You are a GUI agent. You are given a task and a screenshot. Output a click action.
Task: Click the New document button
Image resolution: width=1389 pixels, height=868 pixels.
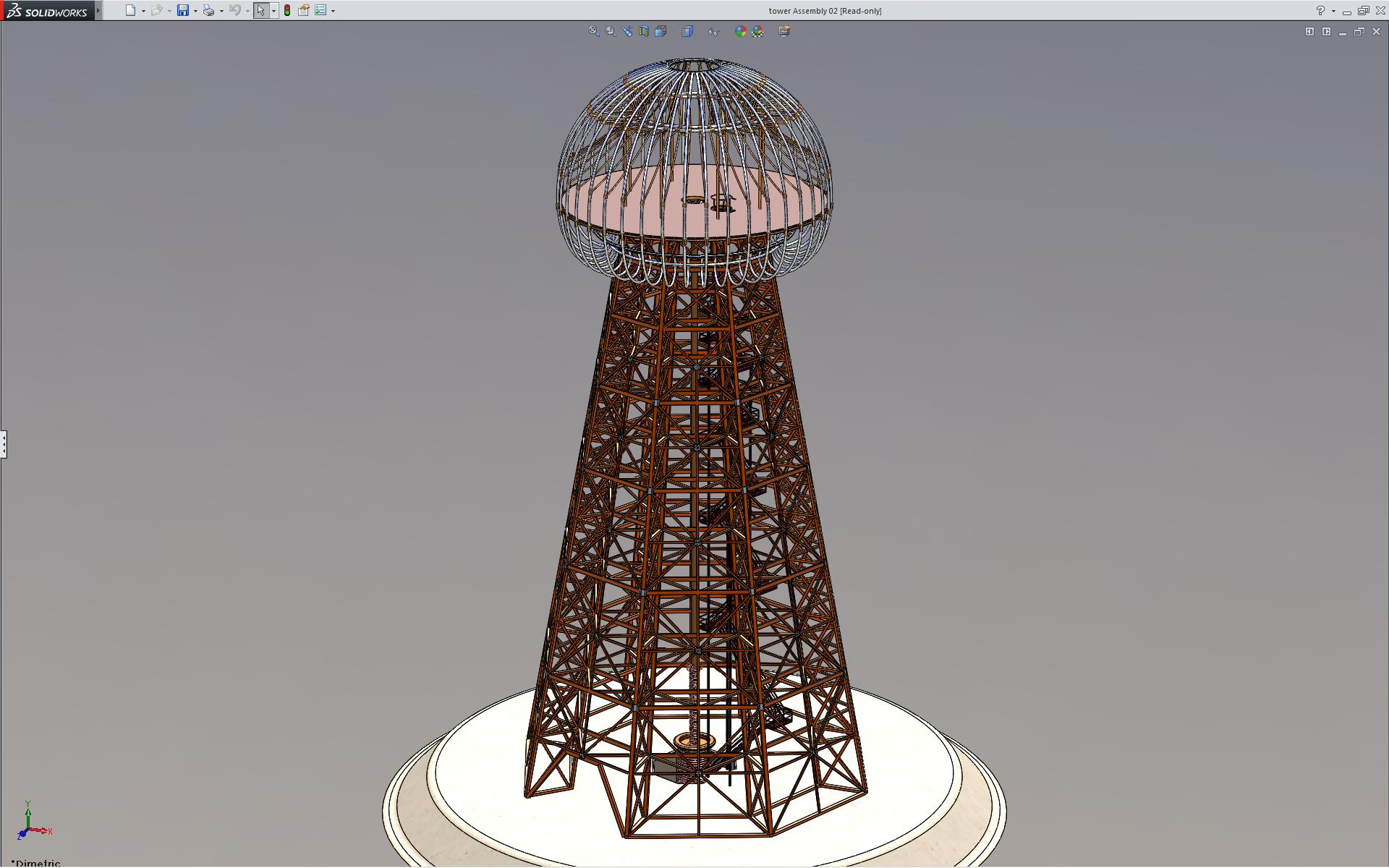point(130,11)
